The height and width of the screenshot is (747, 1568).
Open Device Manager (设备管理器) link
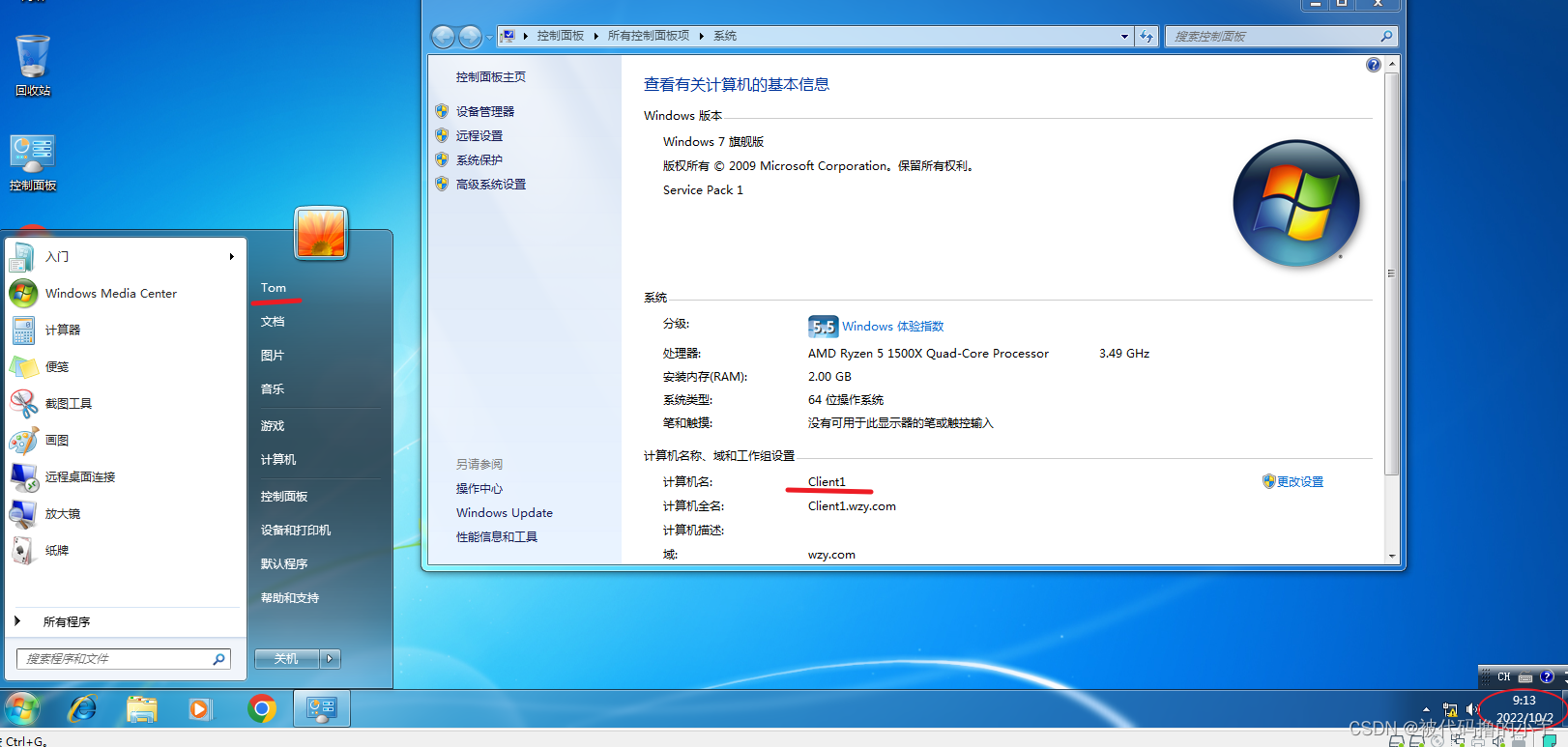pos(485,112)
